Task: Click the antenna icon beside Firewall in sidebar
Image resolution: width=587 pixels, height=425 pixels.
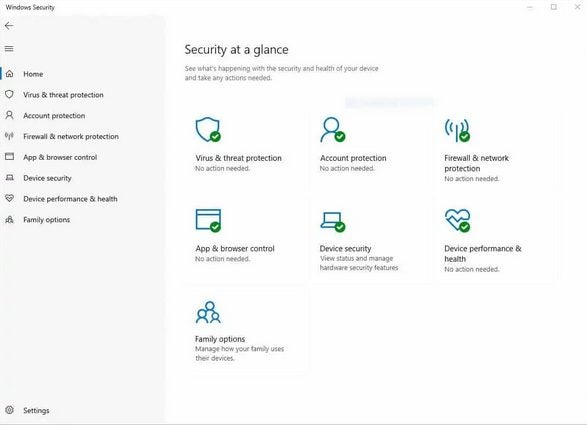Action: 9,136
